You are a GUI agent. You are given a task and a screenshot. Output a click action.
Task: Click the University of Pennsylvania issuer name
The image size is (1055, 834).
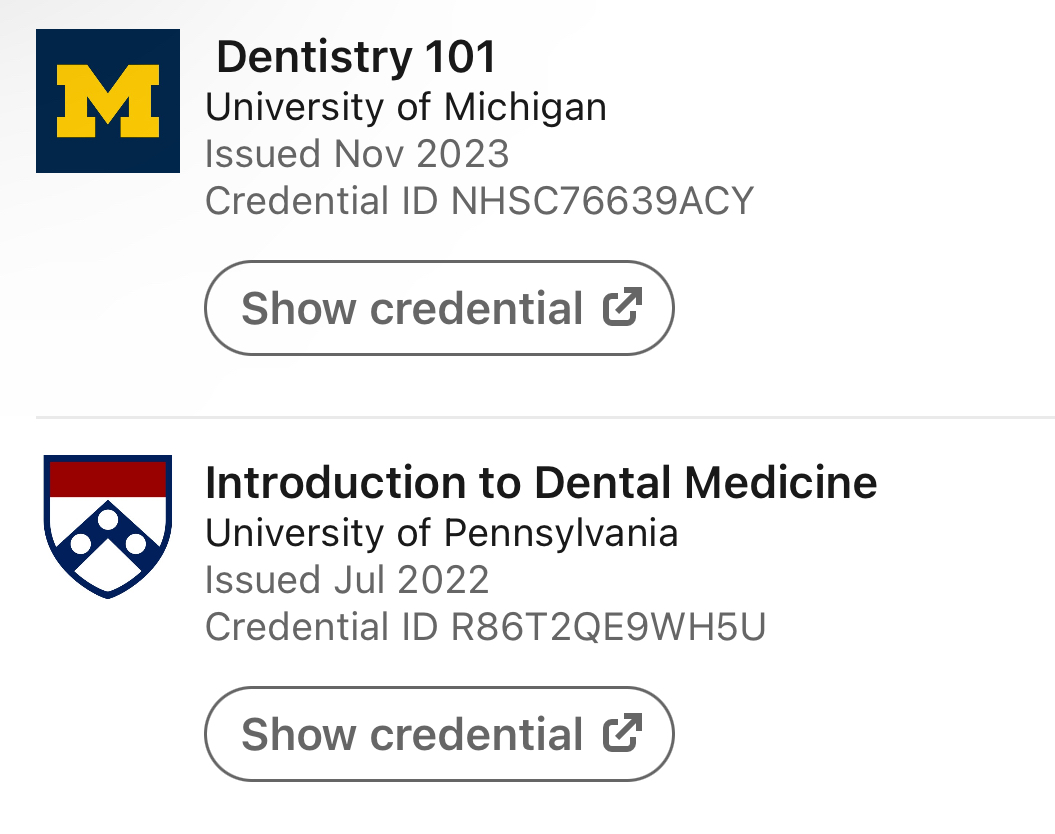(441, 533)
